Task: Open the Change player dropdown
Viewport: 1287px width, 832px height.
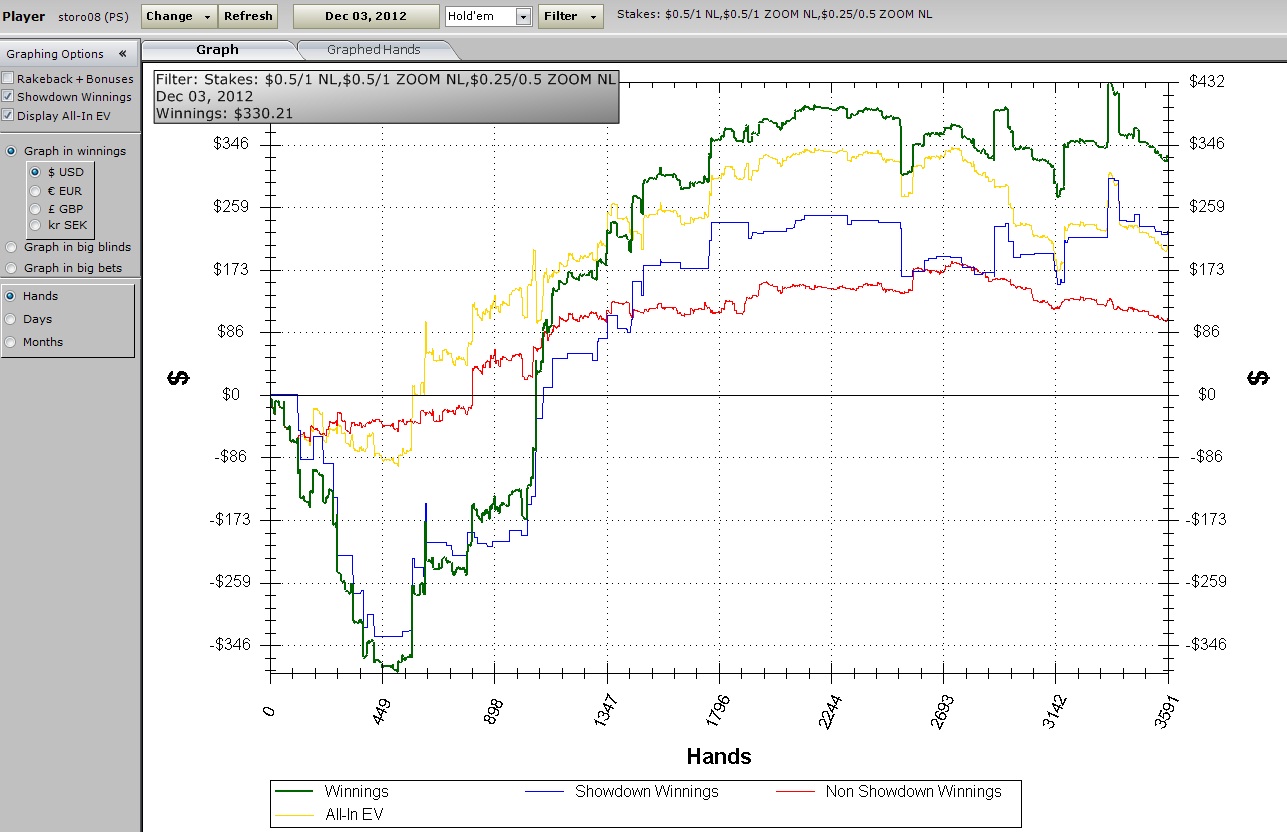Action: click(x=179, y=16)
